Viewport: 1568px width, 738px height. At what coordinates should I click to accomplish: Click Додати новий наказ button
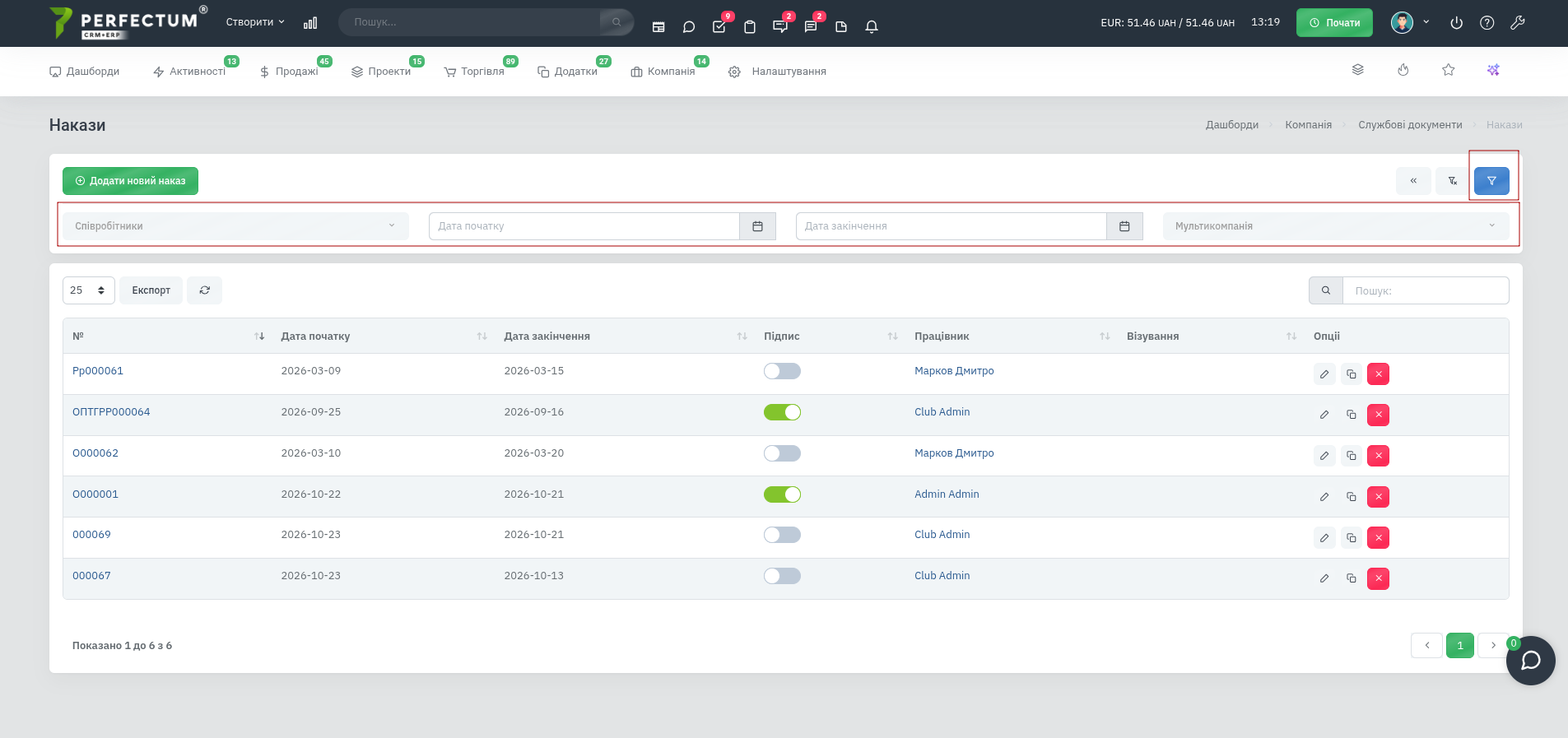[x=130, y=181]
